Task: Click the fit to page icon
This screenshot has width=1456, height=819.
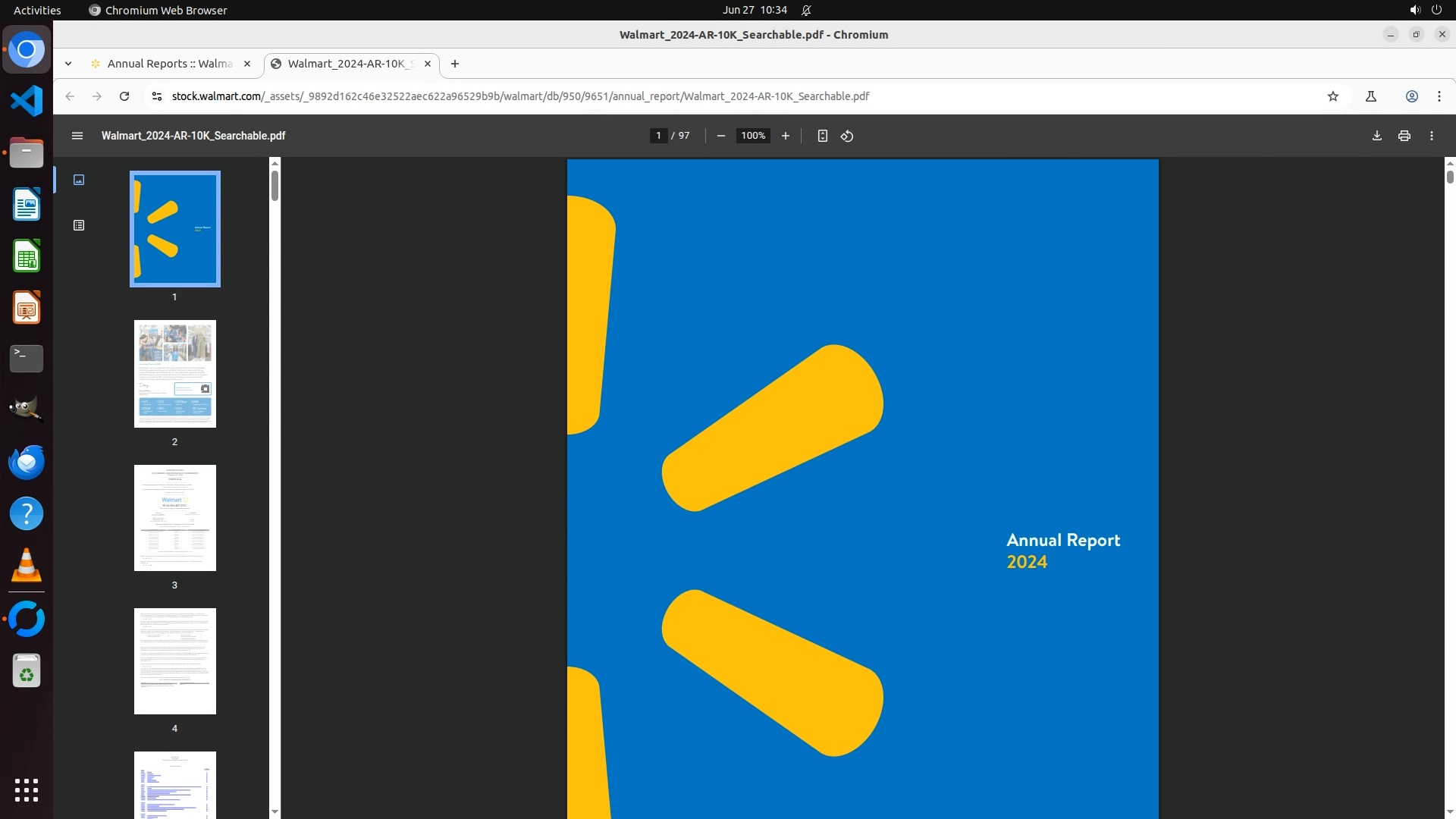Action: point(822,136)
